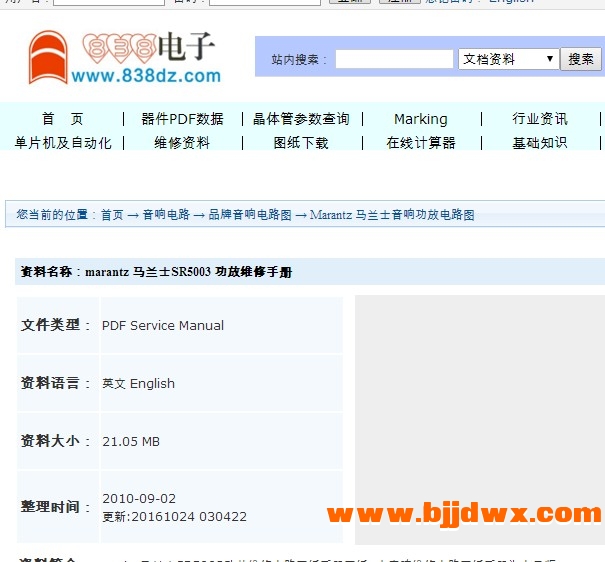The image size is (605, 562).
Task: Go to 首页 in navigation menu
Action: pos(62,119)
